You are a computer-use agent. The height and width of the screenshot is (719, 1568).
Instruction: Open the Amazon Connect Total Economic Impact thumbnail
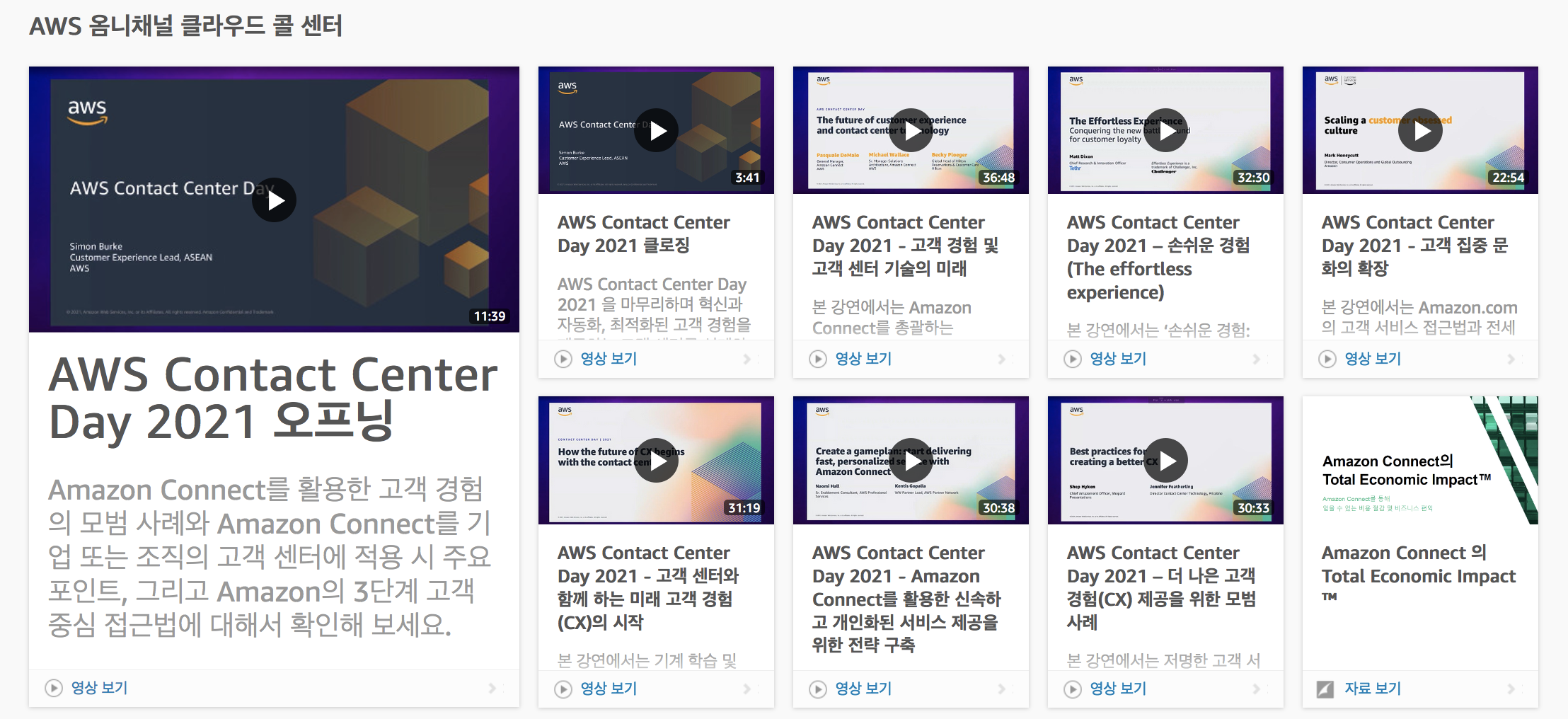[1420, 460]
